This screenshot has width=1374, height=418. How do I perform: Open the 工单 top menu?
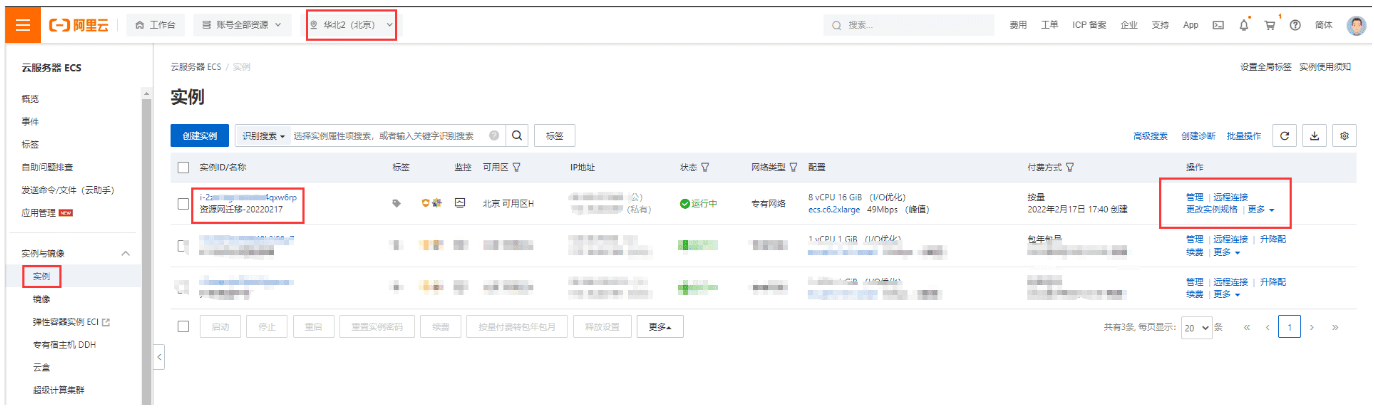1049,25
